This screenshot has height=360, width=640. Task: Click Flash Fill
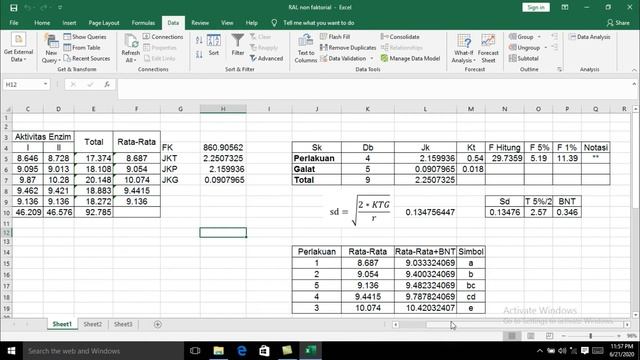click(x=335, y=37)
